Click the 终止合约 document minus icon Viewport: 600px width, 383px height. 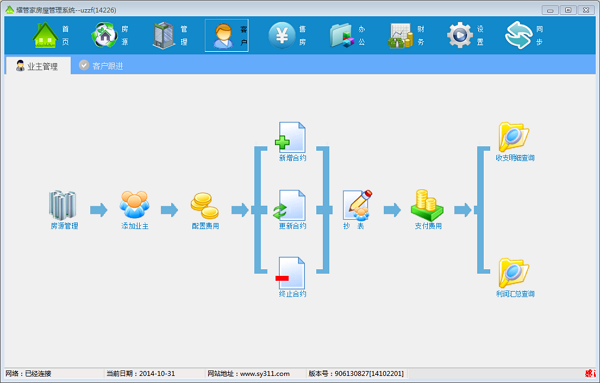290,273
